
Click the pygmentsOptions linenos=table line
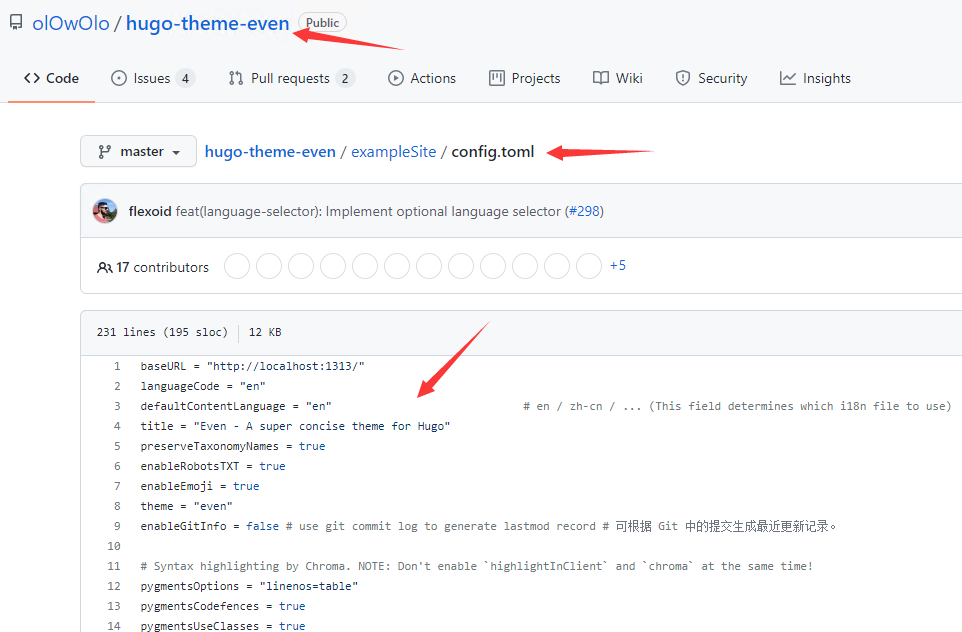point(250,586)
